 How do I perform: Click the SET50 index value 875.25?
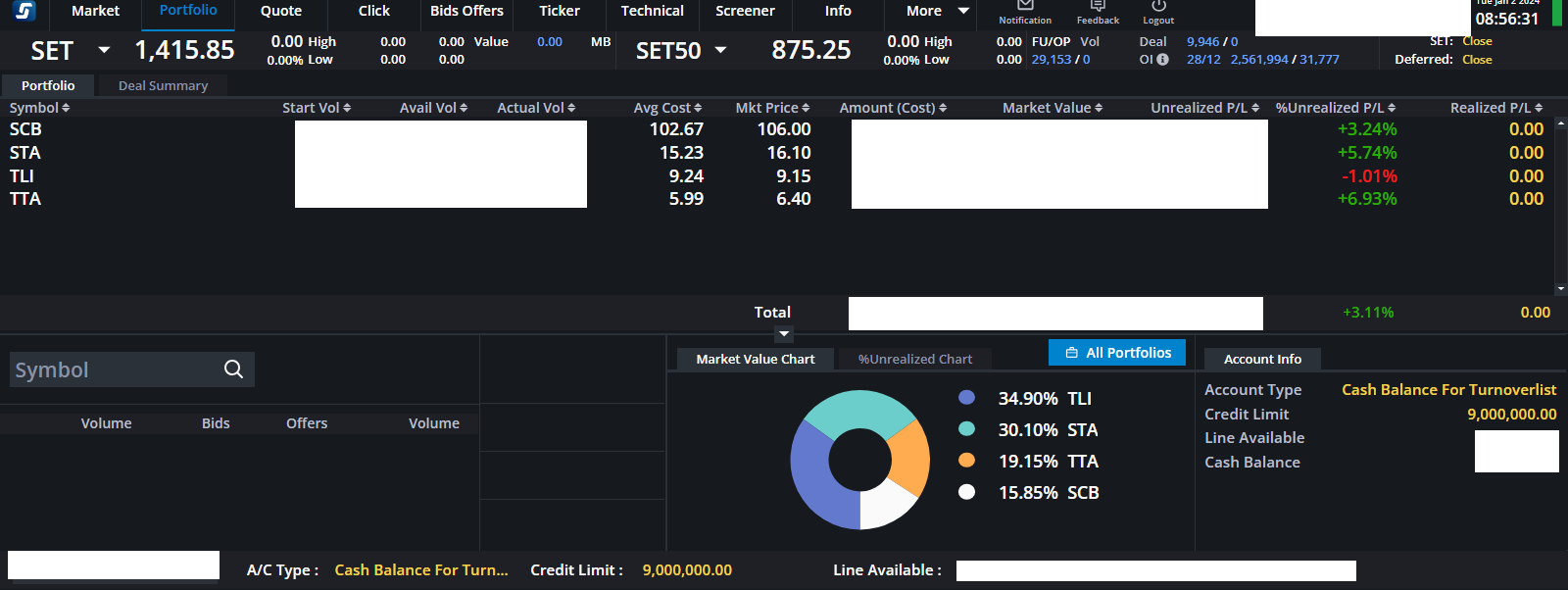tap(811, 50)
